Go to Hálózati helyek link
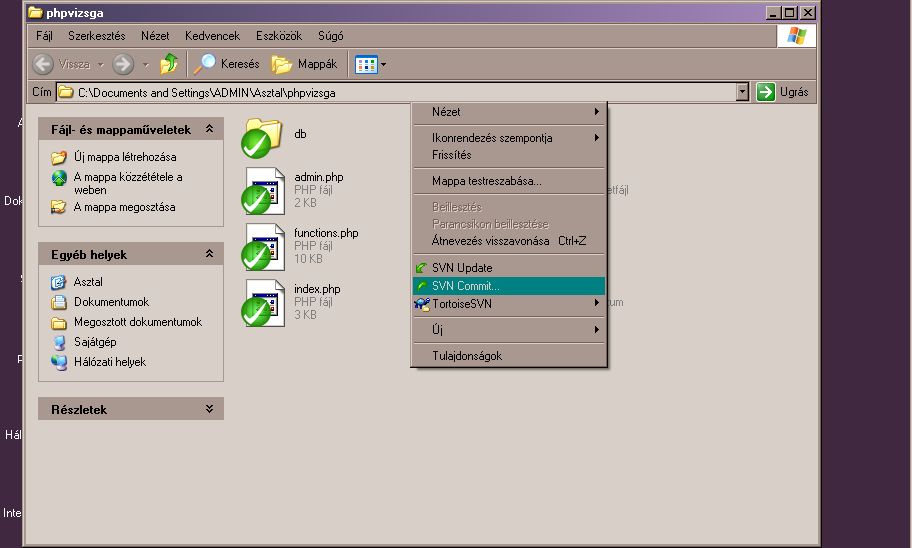Image resolution: width=912 pixels, height=548 pixels. (x=110, y=362)
